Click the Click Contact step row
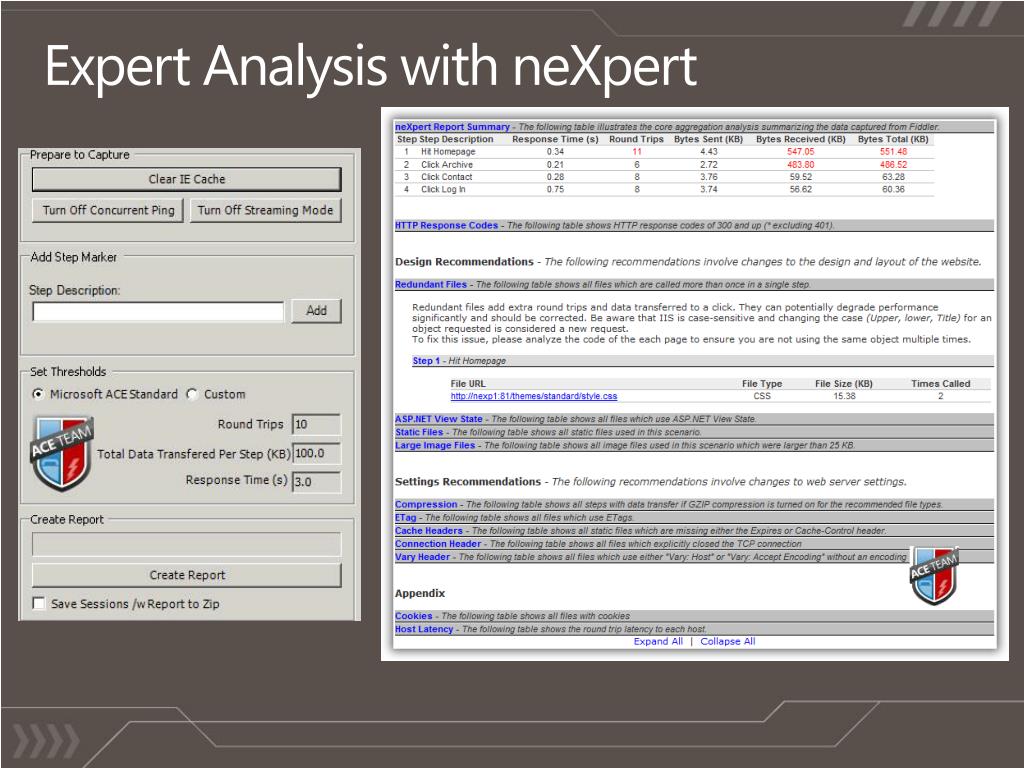Viewport: 1024px width, 768px height. pos(665,177)
